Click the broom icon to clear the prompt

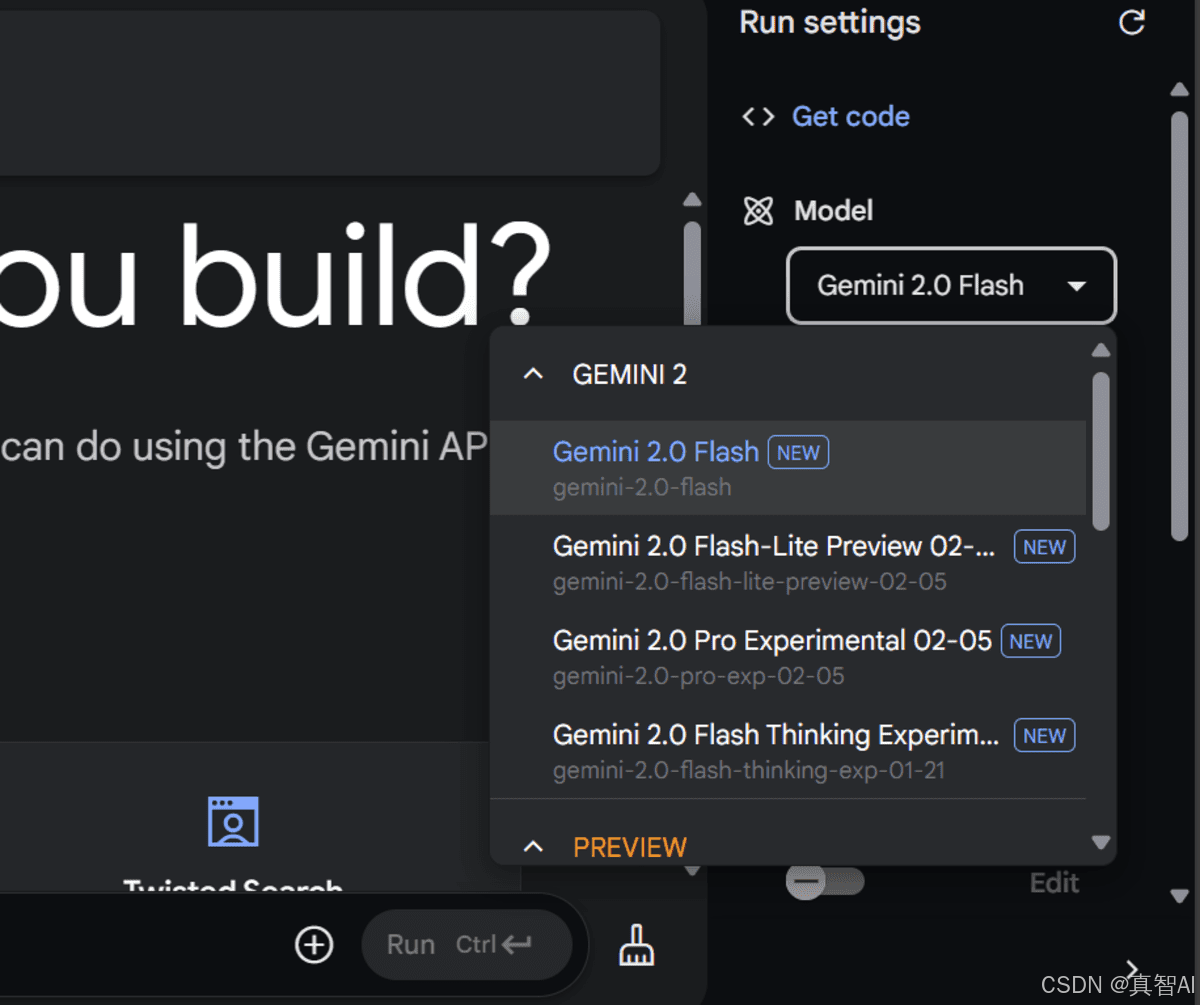(x=637, y=943)
